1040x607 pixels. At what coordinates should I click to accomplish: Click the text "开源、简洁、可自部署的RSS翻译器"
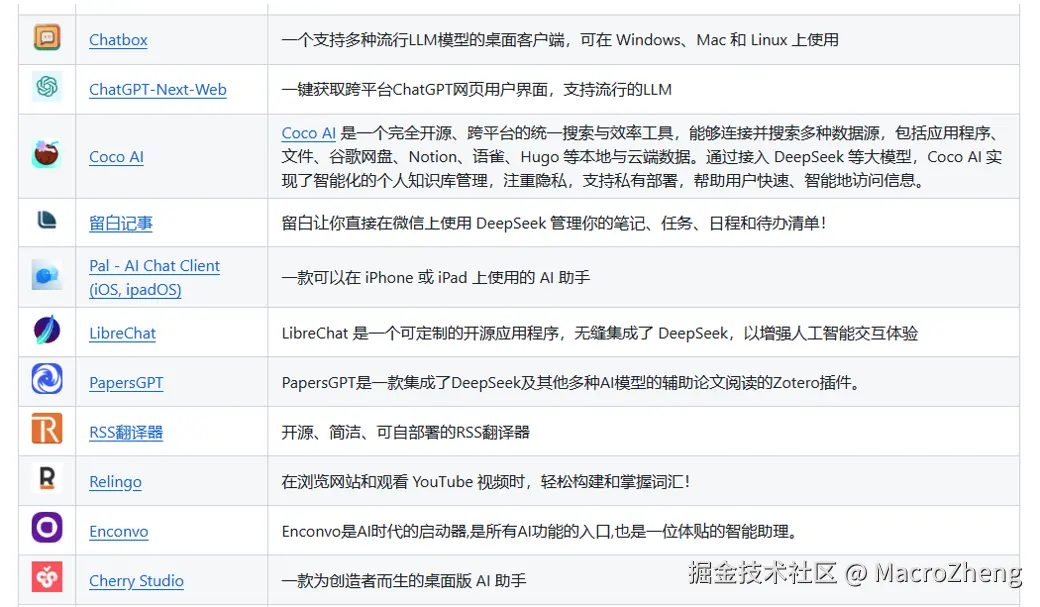(x=405, y=433)
